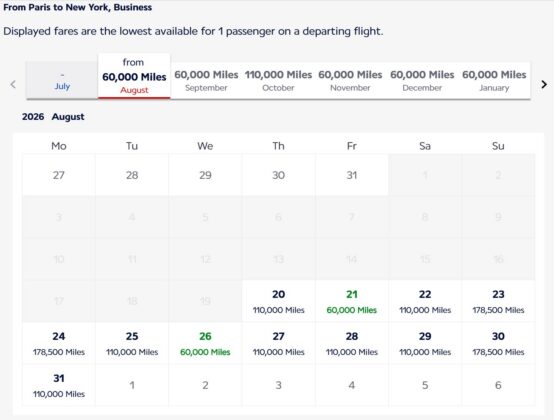Click July 31 date cell
554x420 pixels.
pos(352,175)
